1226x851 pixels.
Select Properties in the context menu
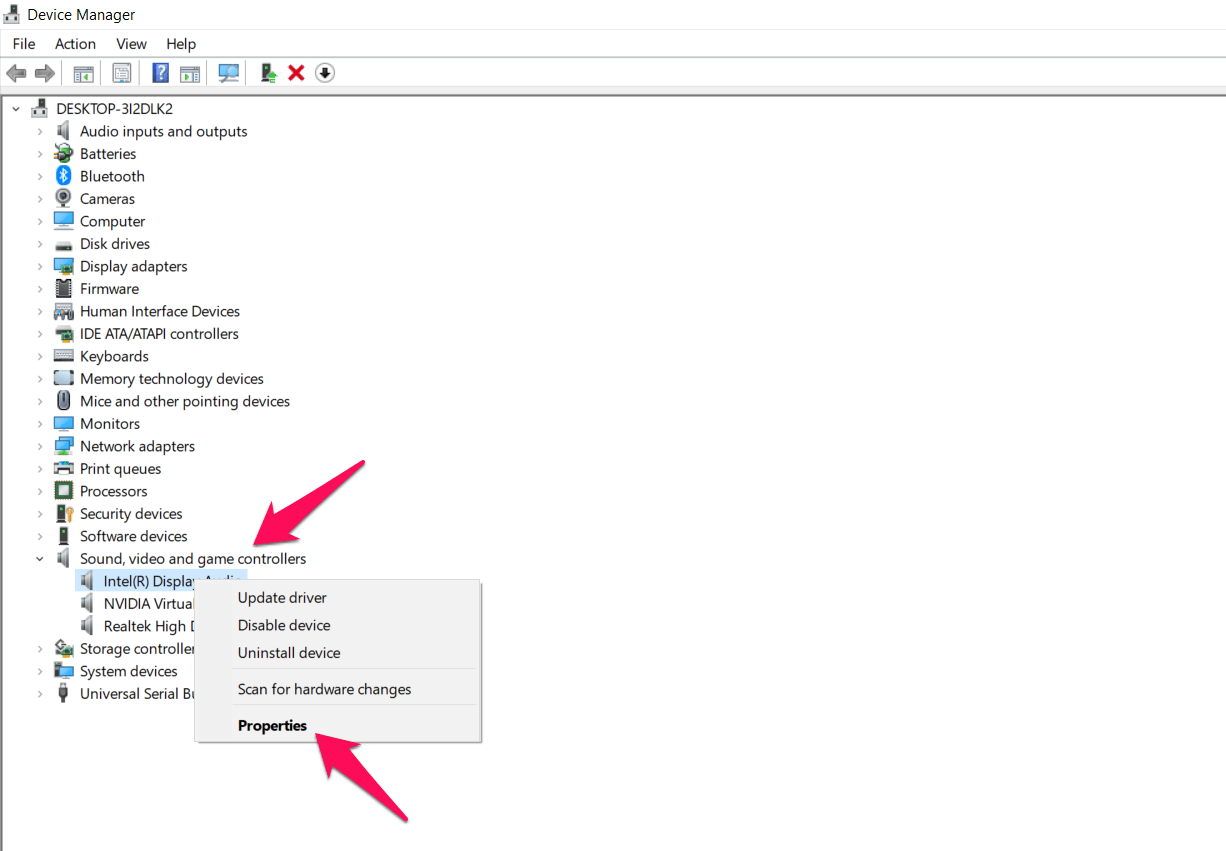pyautogui.click(x=338, y=726)
